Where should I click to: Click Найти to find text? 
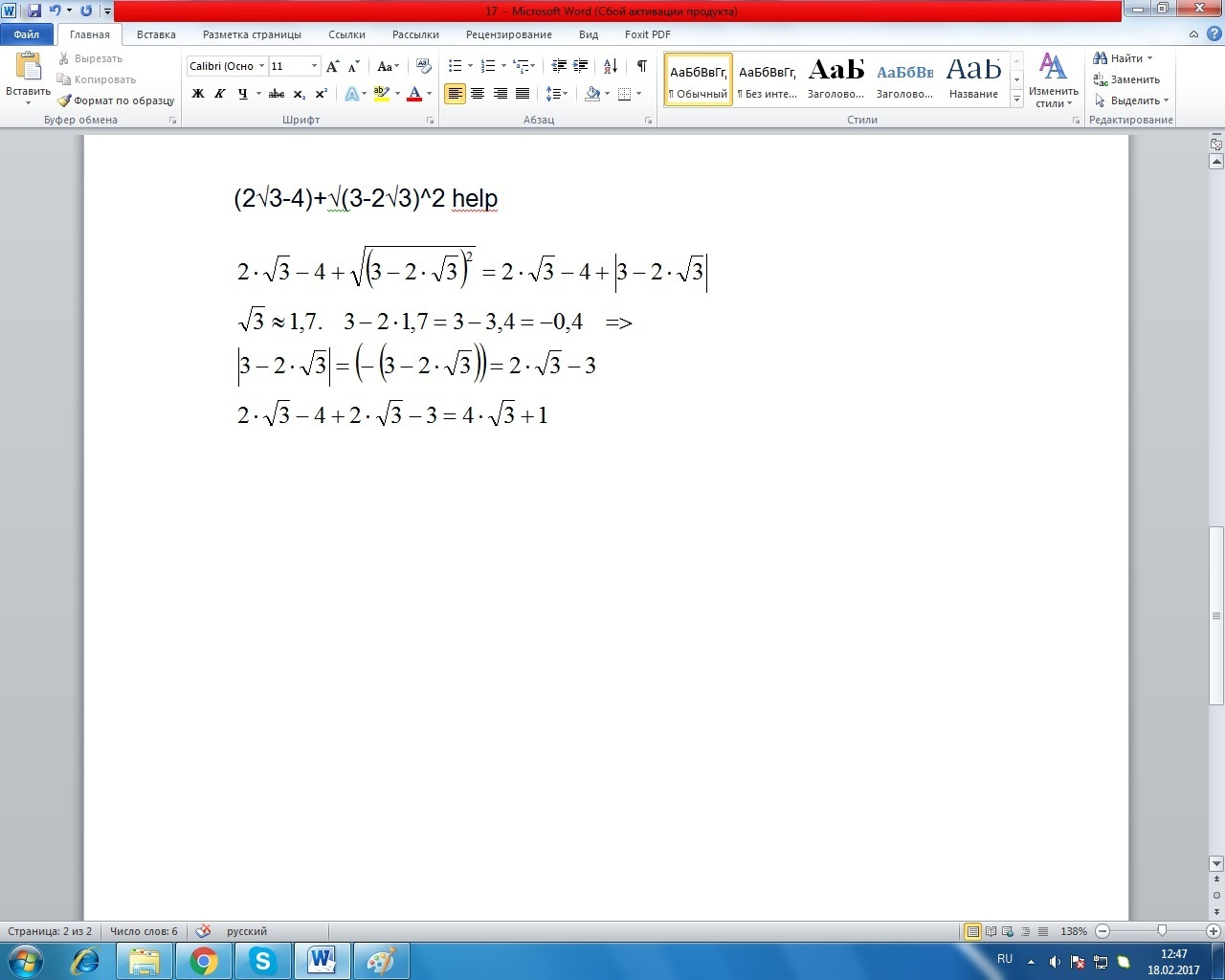(x=1124, y=58)
